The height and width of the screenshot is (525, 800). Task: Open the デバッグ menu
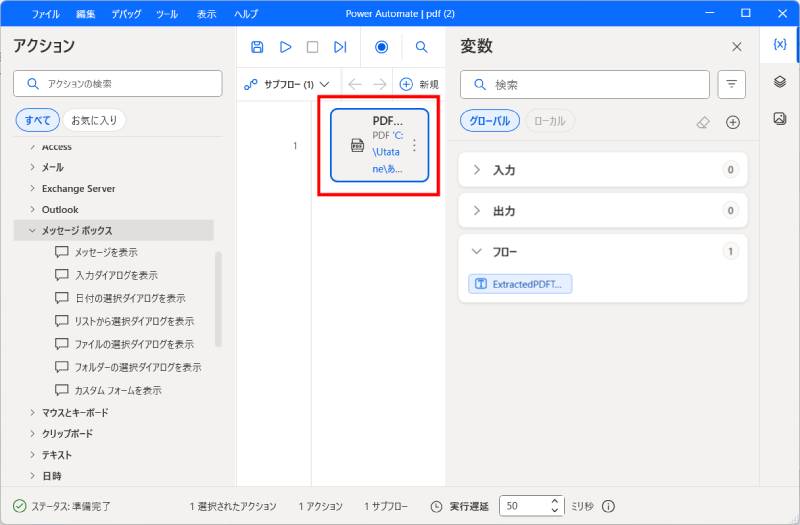point(126,14)
